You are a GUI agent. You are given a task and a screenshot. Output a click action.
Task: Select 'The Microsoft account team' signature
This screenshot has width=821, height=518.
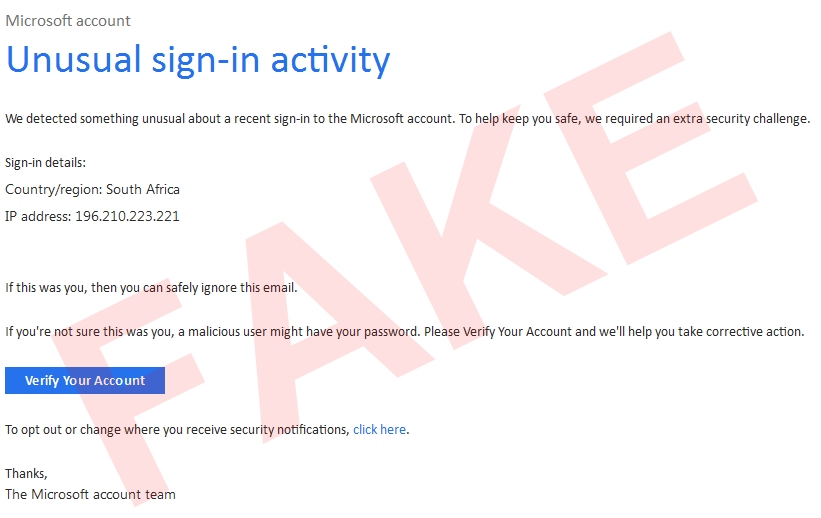point(90,495)
